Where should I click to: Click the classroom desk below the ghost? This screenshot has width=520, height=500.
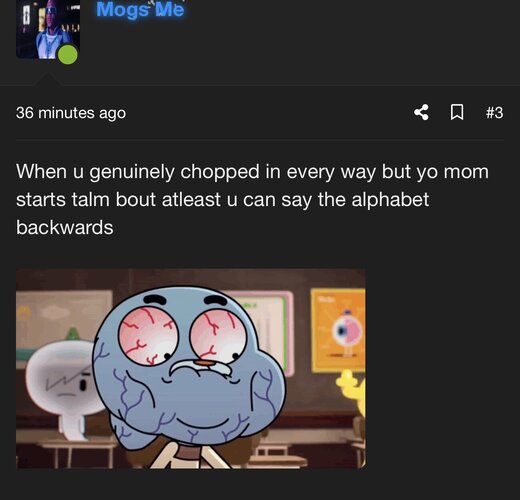72,450
